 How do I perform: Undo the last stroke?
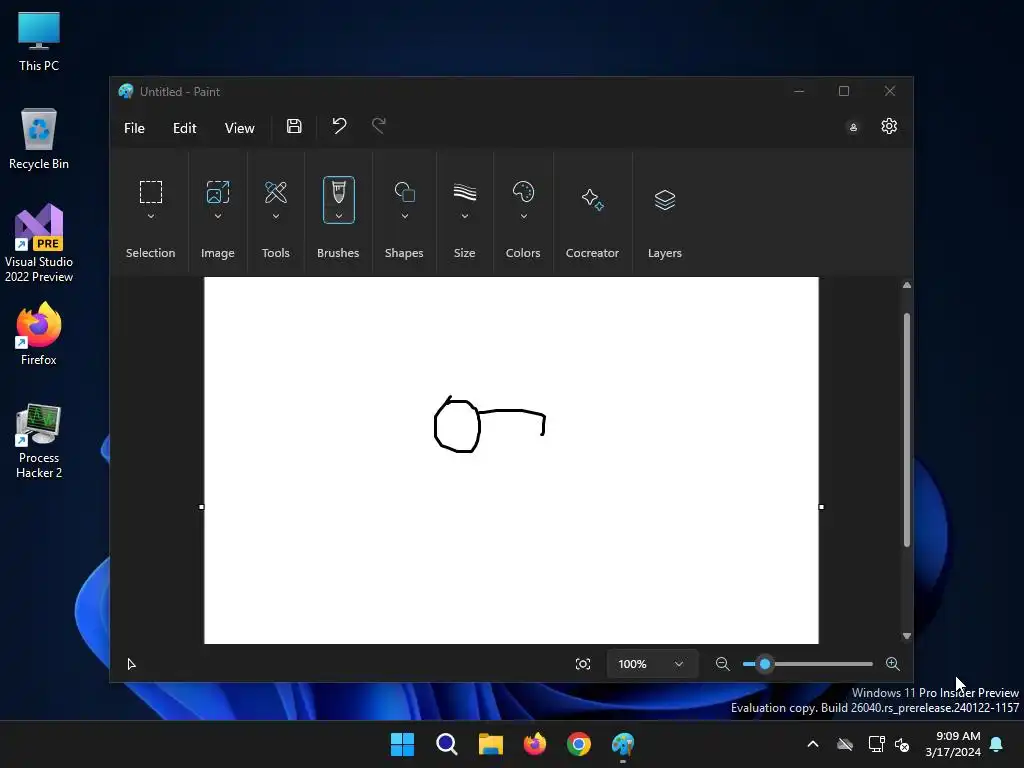pyautogui.click(x=339, y=125)
